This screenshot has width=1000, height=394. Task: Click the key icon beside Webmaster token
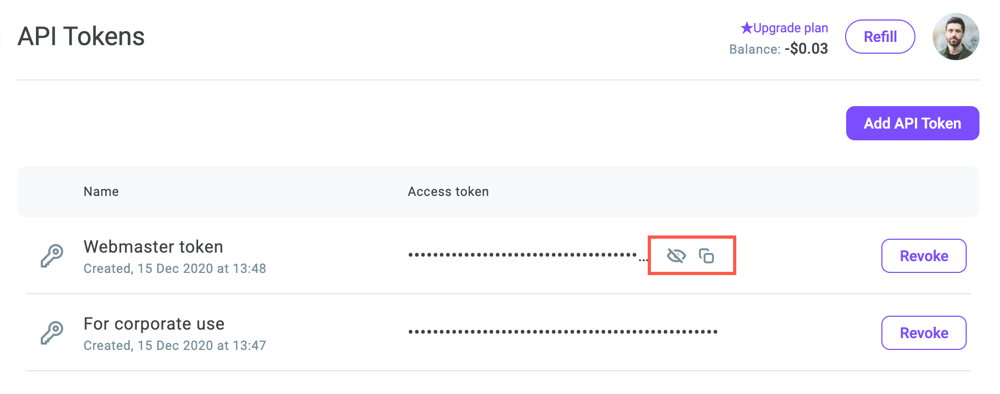pos(52,256)
